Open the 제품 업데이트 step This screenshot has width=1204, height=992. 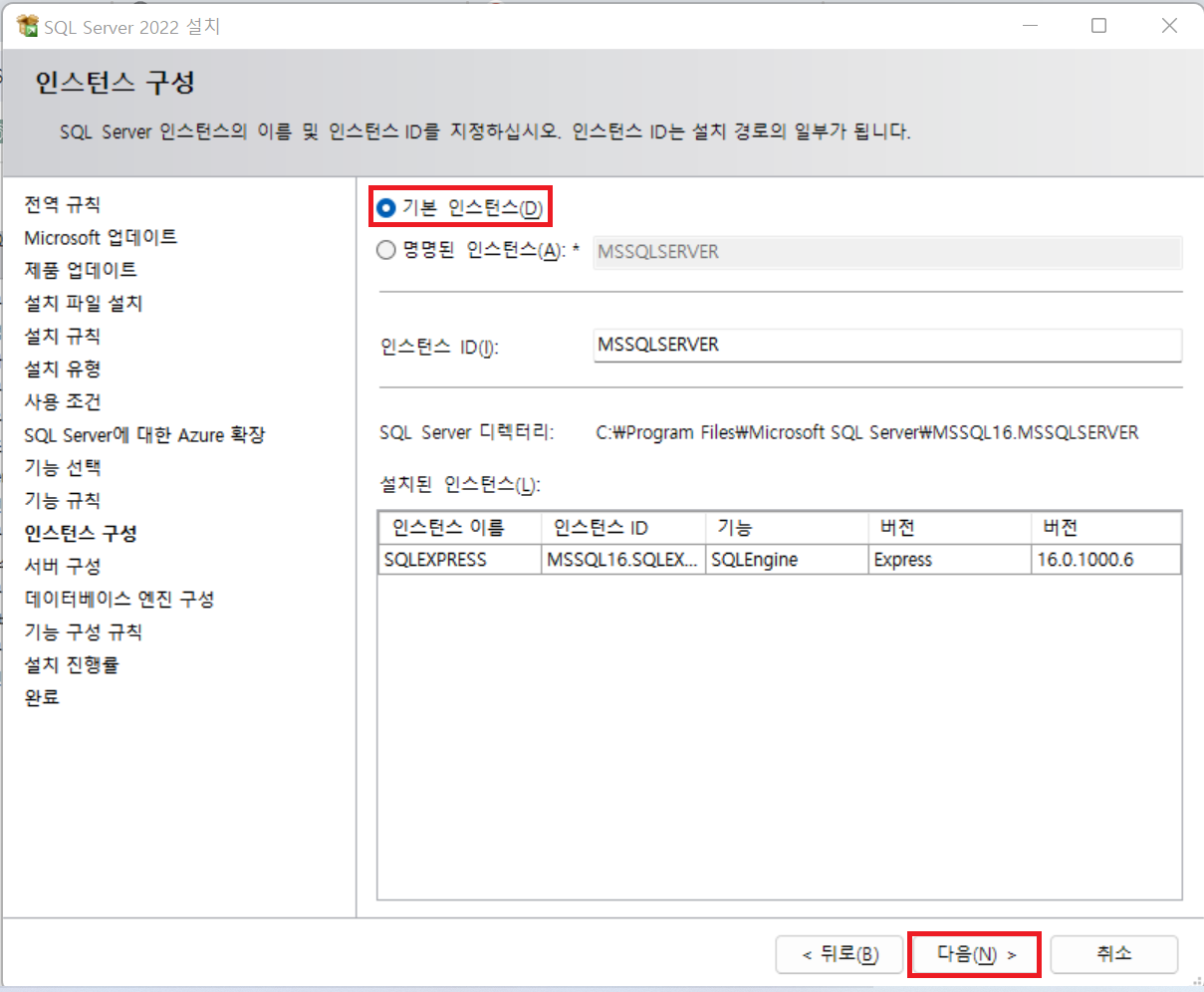click(81, 270)
